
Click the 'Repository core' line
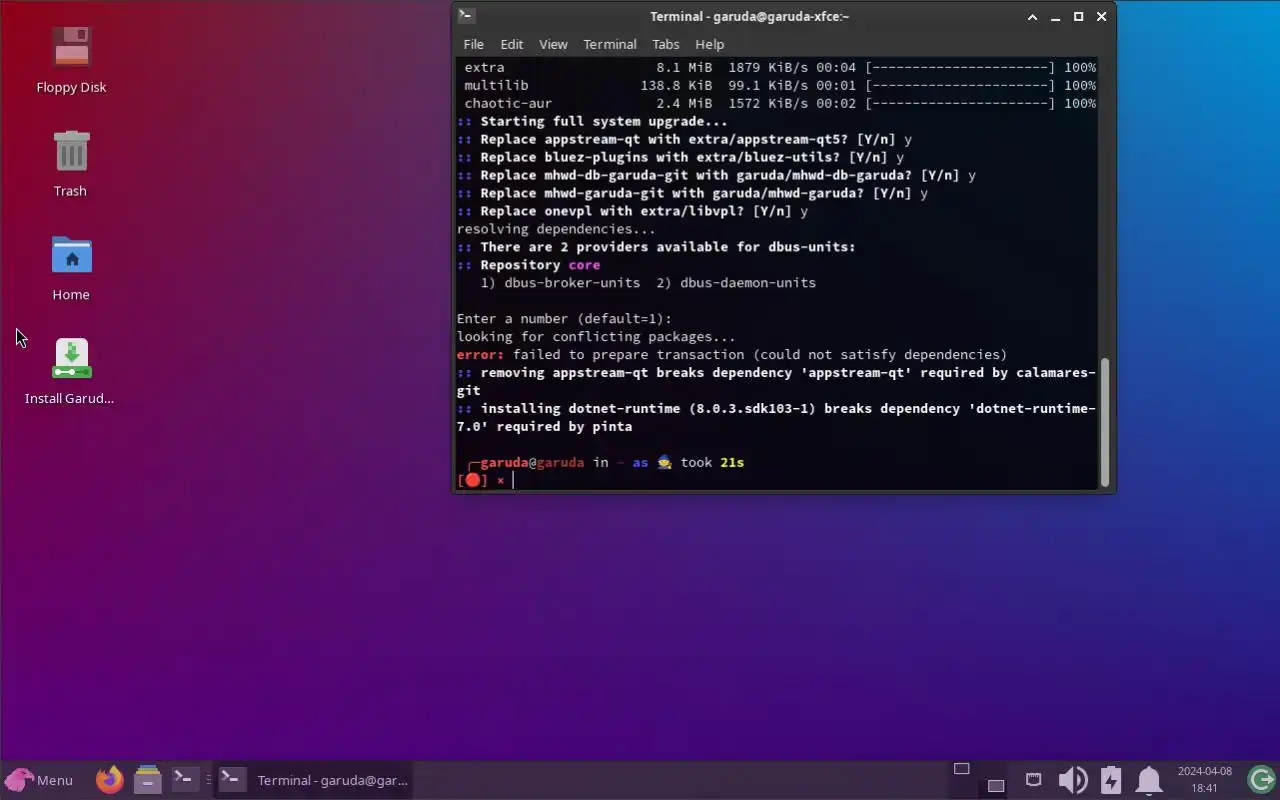coord(528,265)
